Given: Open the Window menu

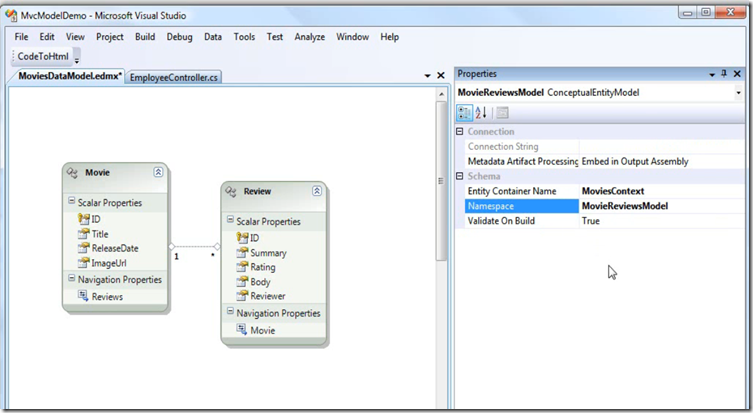Looking at the screenshot, I should pos(352,37).
